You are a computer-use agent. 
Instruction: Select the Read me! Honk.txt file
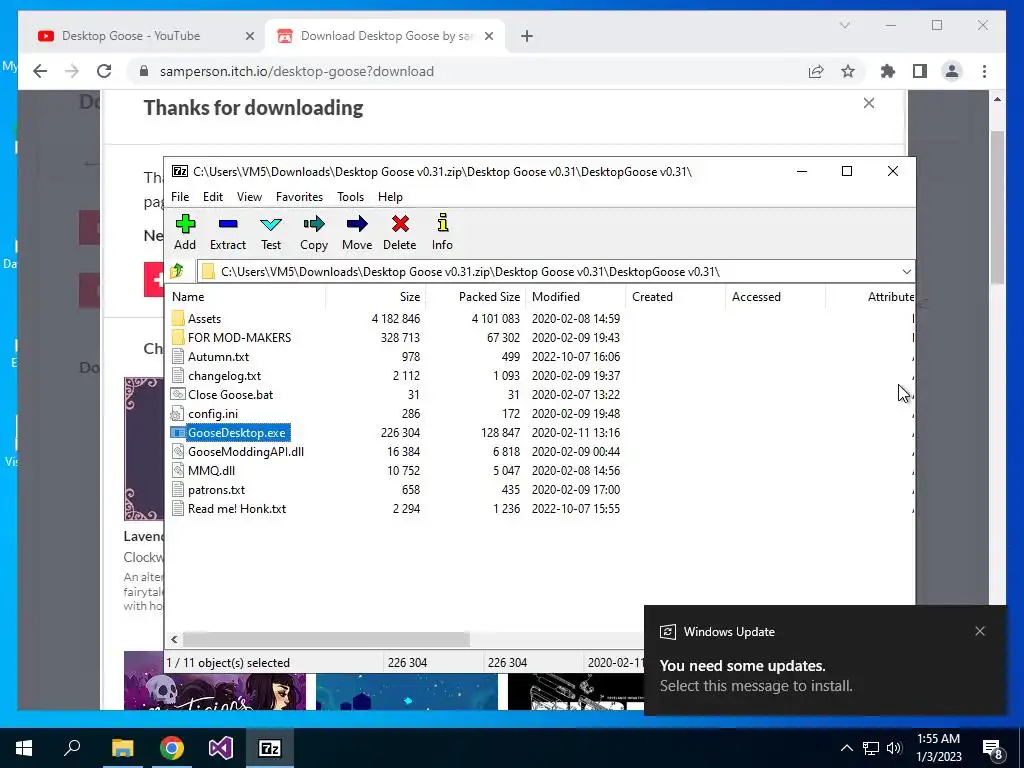[236, 508]
